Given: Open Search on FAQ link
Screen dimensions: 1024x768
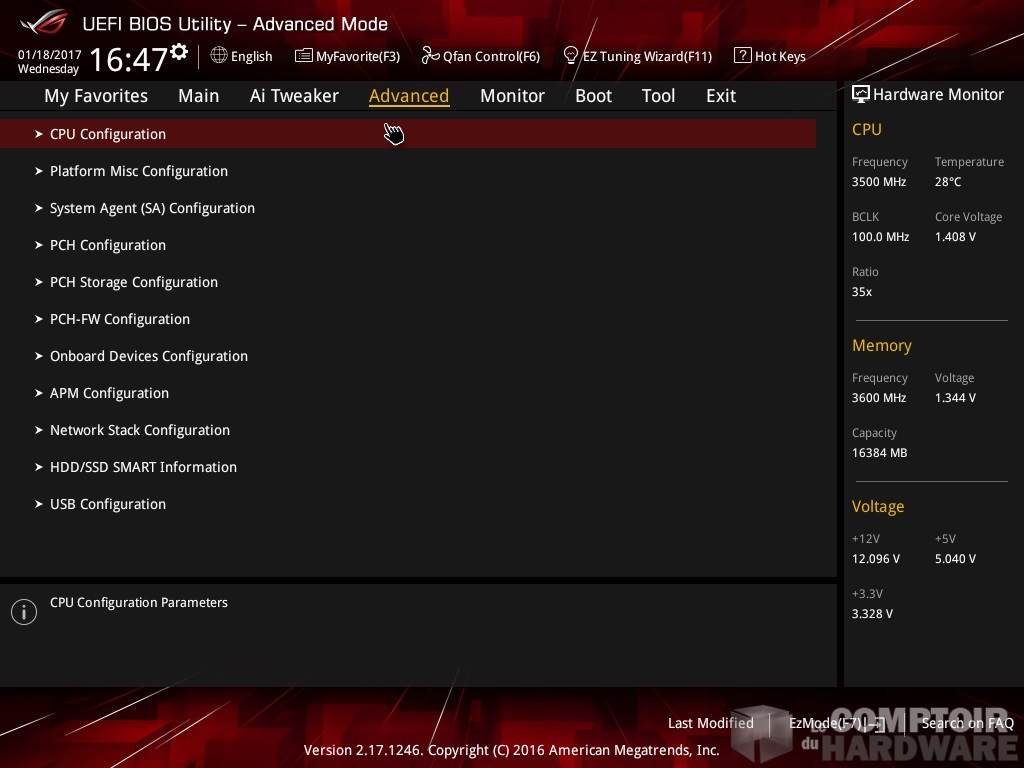Looking at the screenshot, I should 967,723.
